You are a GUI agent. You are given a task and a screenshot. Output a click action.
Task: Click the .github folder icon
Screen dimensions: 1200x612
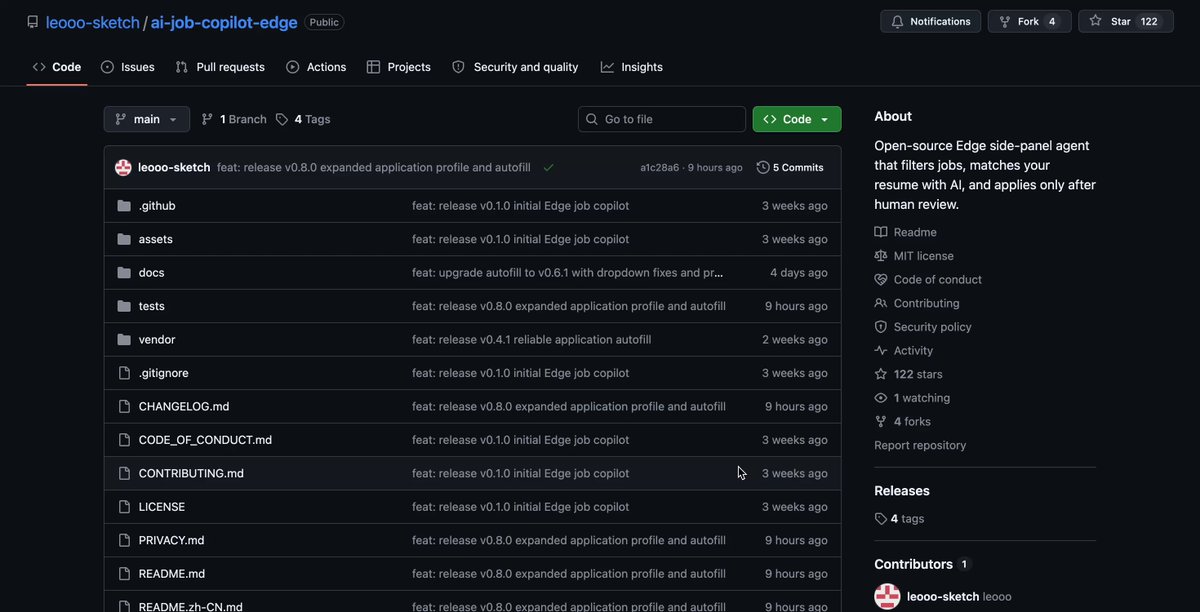(124, 206)
